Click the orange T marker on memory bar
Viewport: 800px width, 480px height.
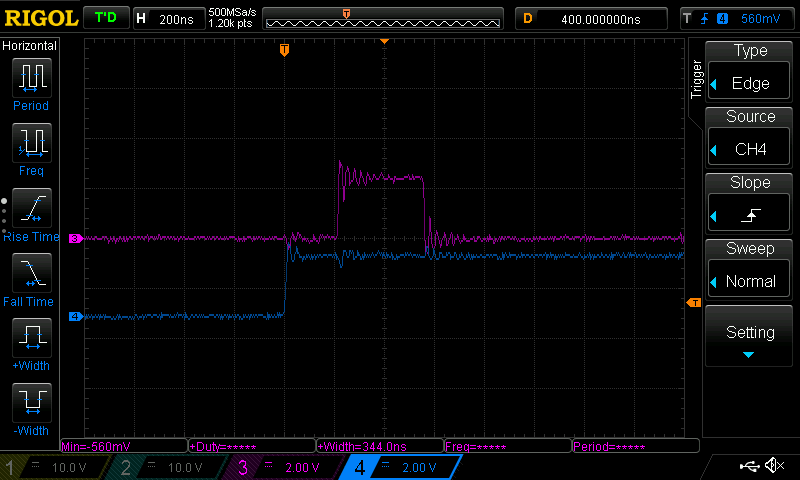pyautogui.click(x=346, y=14)
